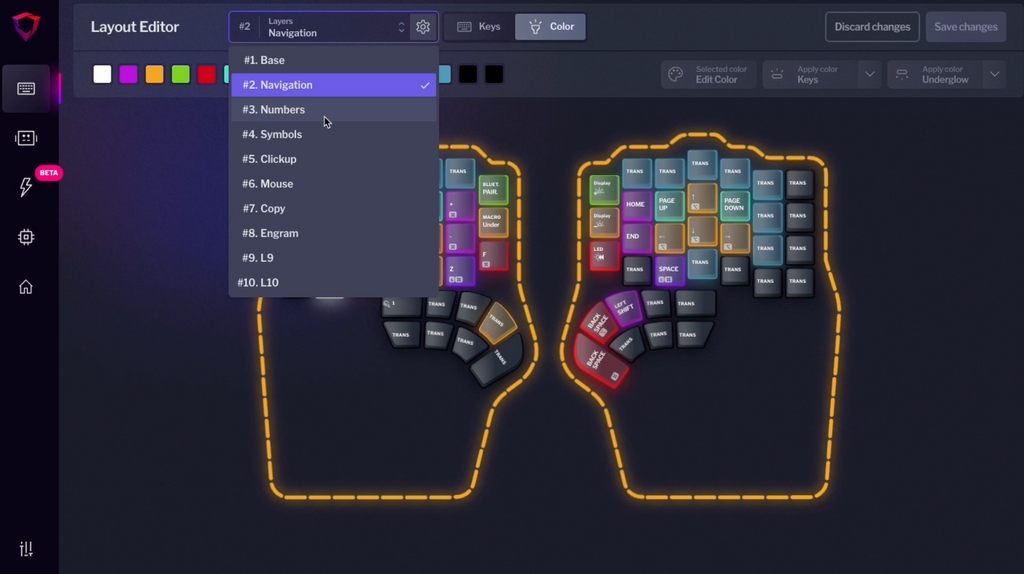The height and width of the screenshot is (574, 1024).
Task: Click the lightning bolt BETA sidebar icon
Action: coord(26,187)
